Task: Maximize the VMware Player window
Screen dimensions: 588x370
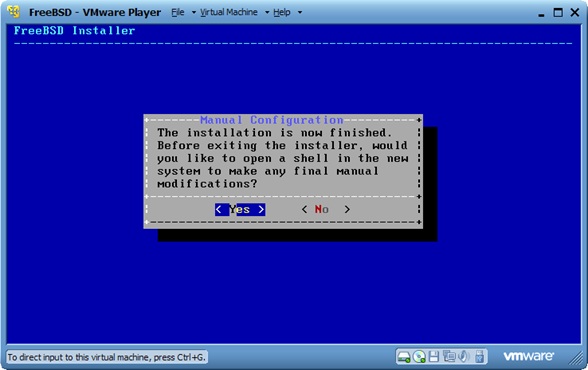Action: 558,13
